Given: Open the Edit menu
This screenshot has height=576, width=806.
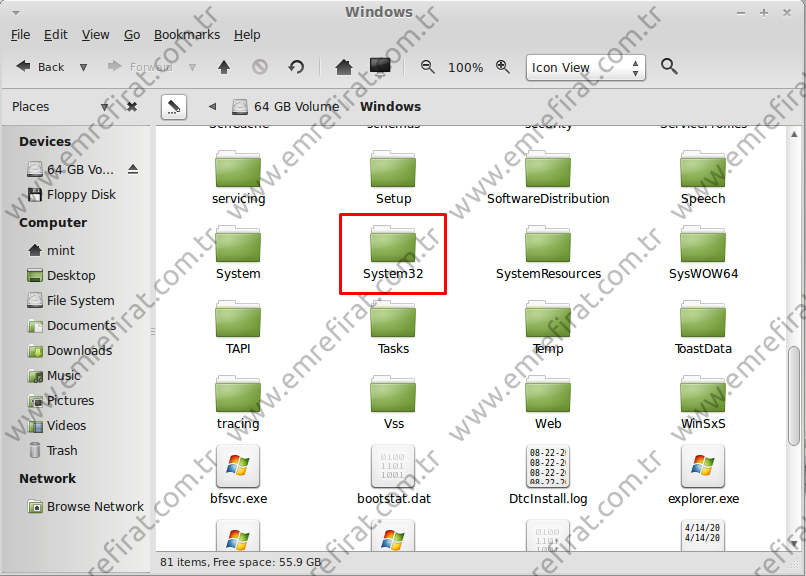Looking at the screenshot, I should 56,34.
